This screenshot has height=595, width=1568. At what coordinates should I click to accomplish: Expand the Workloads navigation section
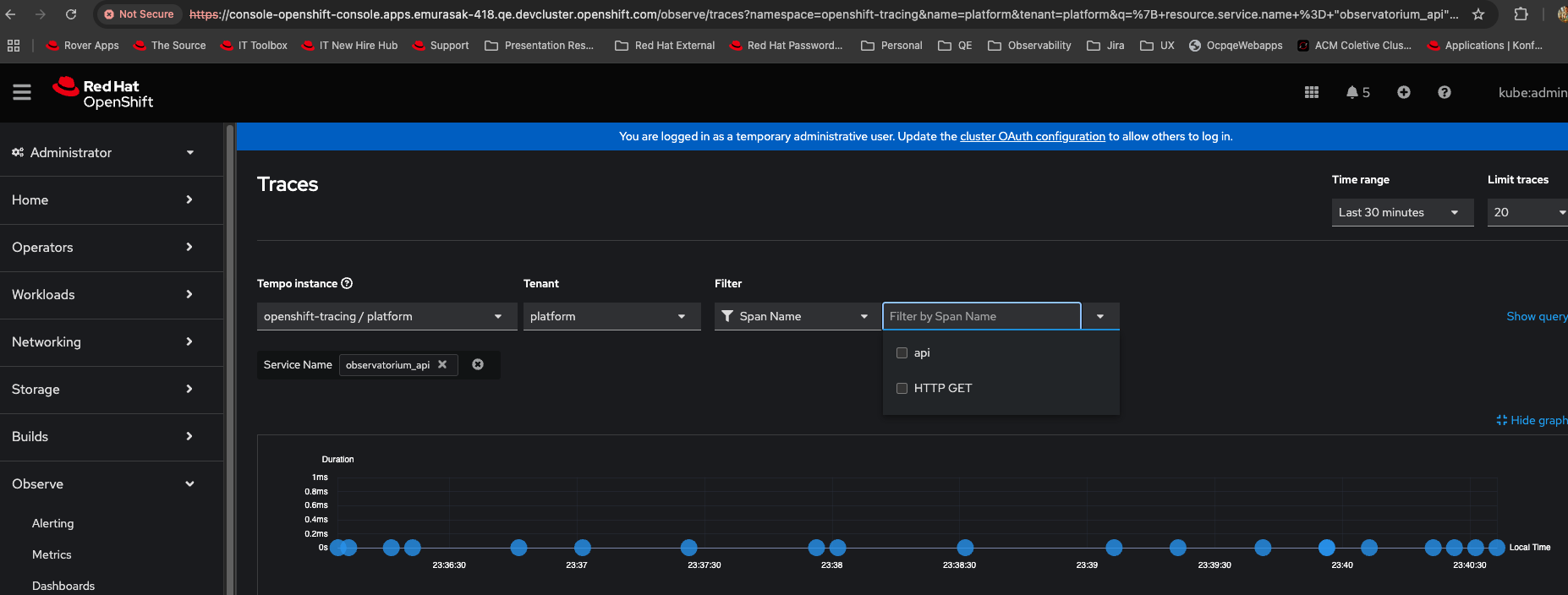pyautogui.click(x=101, y=294)
